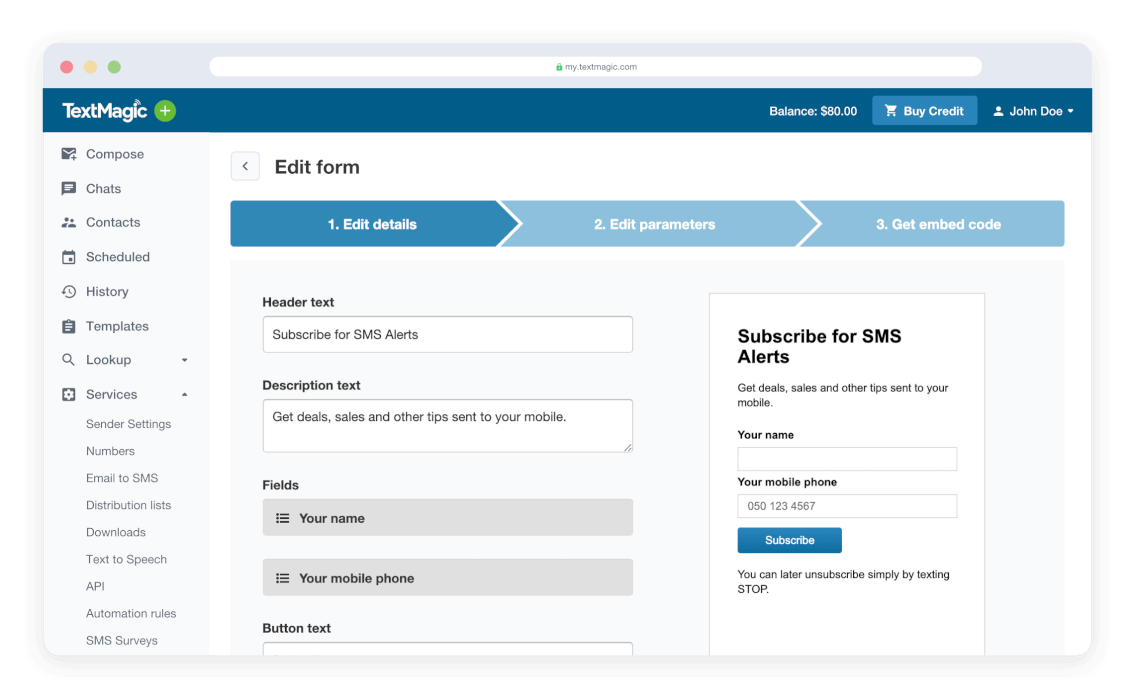
Task: Select the Your mobile phone field row
Action: [447, 578]
